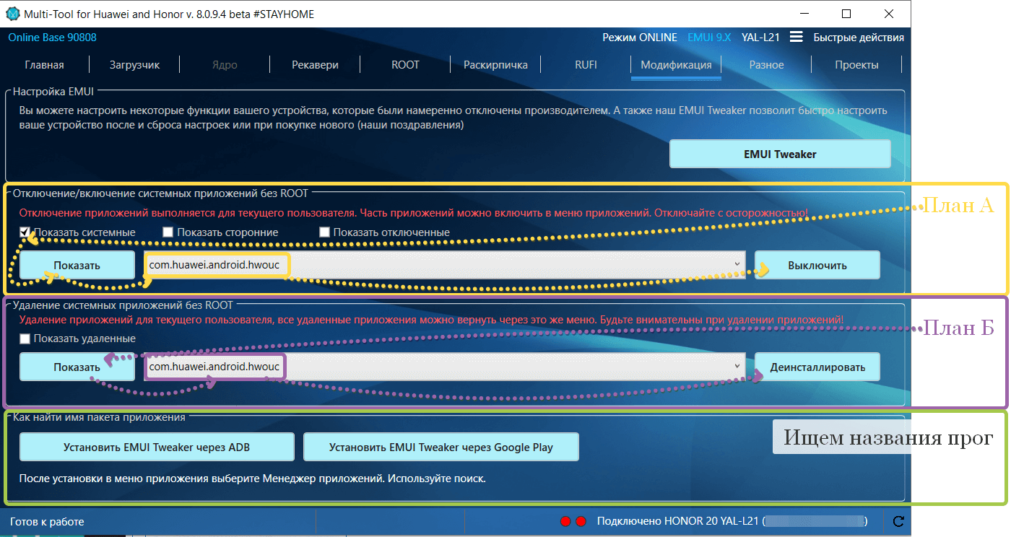
Task: Enable the Показать системные checkbox
Action: [25, 233]
